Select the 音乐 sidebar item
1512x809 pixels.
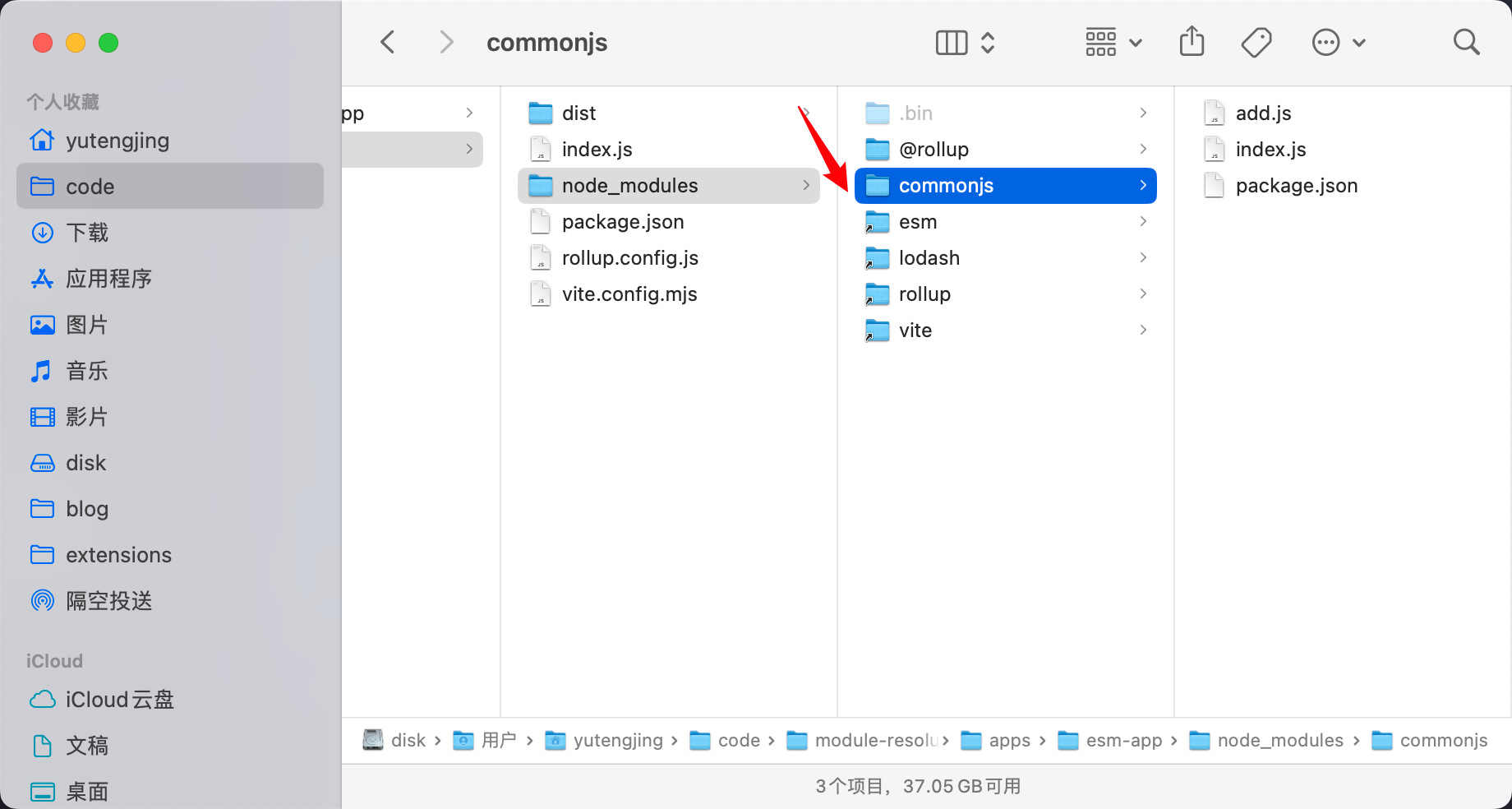click(x=86, y=371)
